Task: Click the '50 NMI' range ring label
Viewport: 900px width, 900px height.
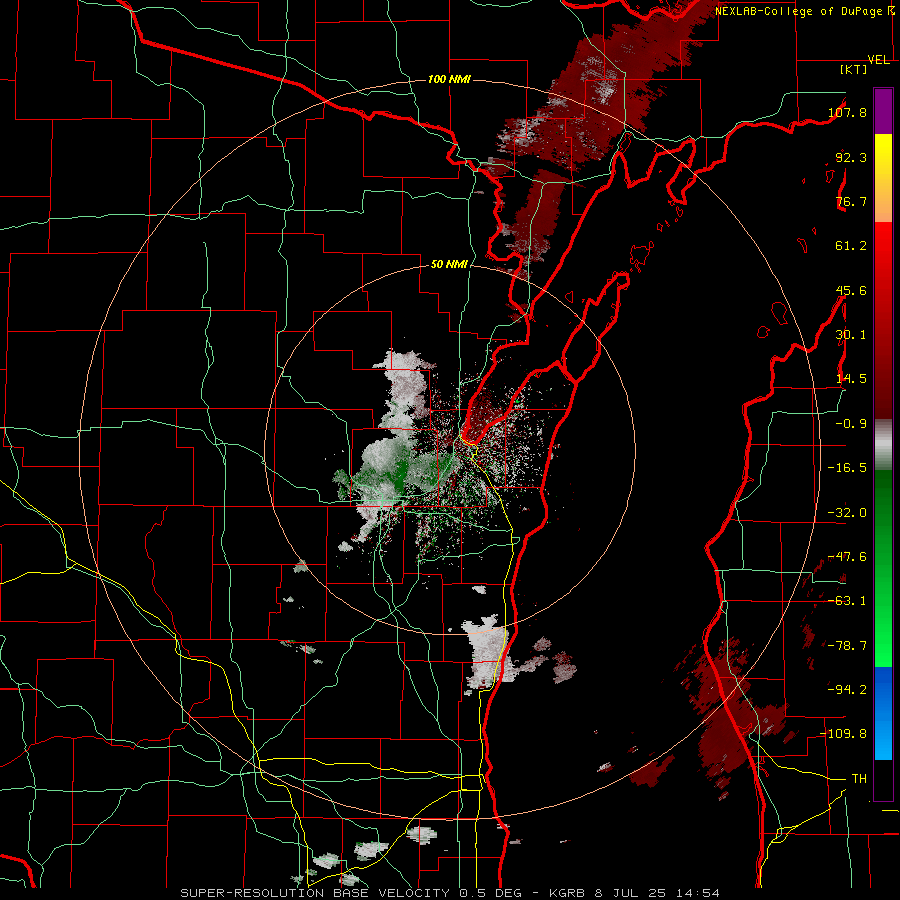Action: pyautogui.click(x=449, y=265)
